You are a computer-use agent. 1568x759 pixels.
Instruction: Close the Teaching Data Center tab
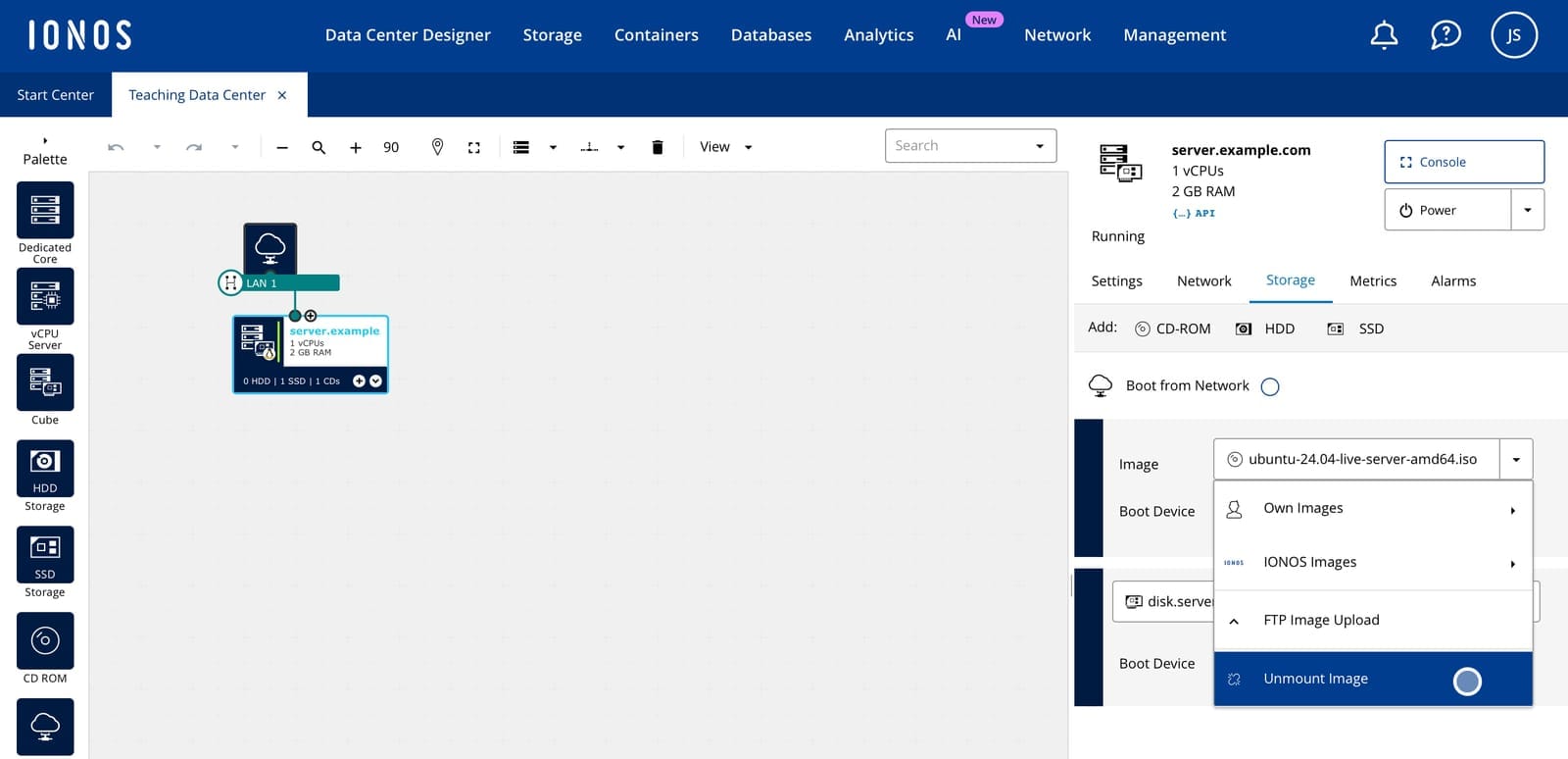coord(282,95)
